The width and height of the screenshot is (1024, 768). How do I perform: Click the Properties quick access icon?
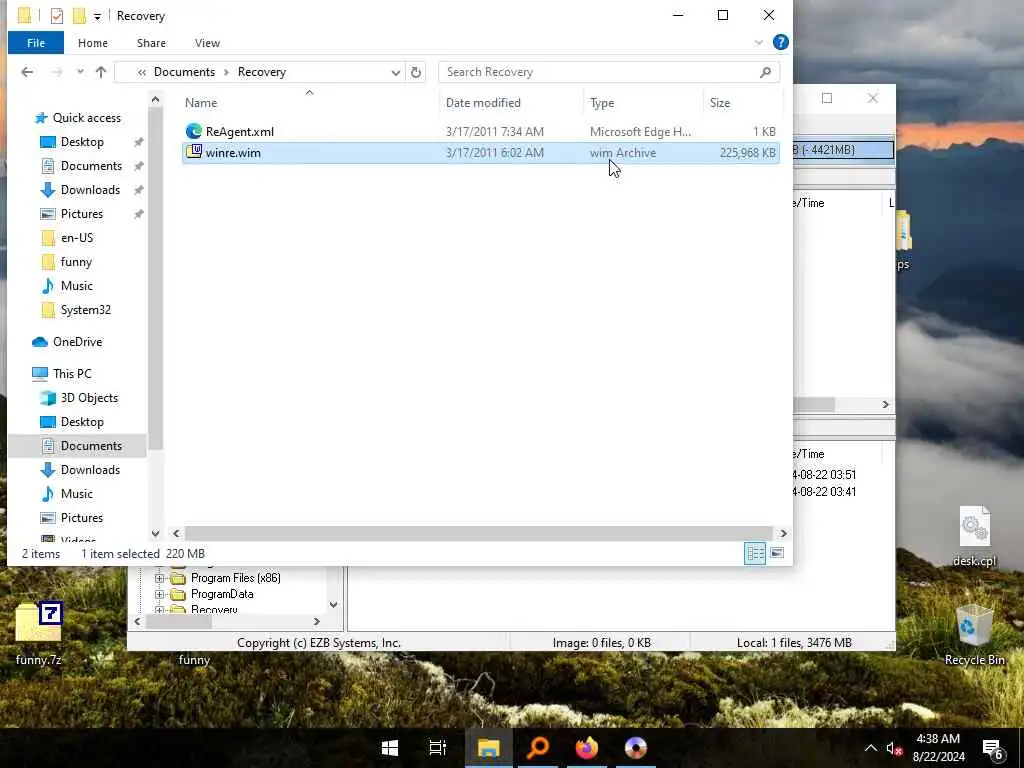point(57,16)
